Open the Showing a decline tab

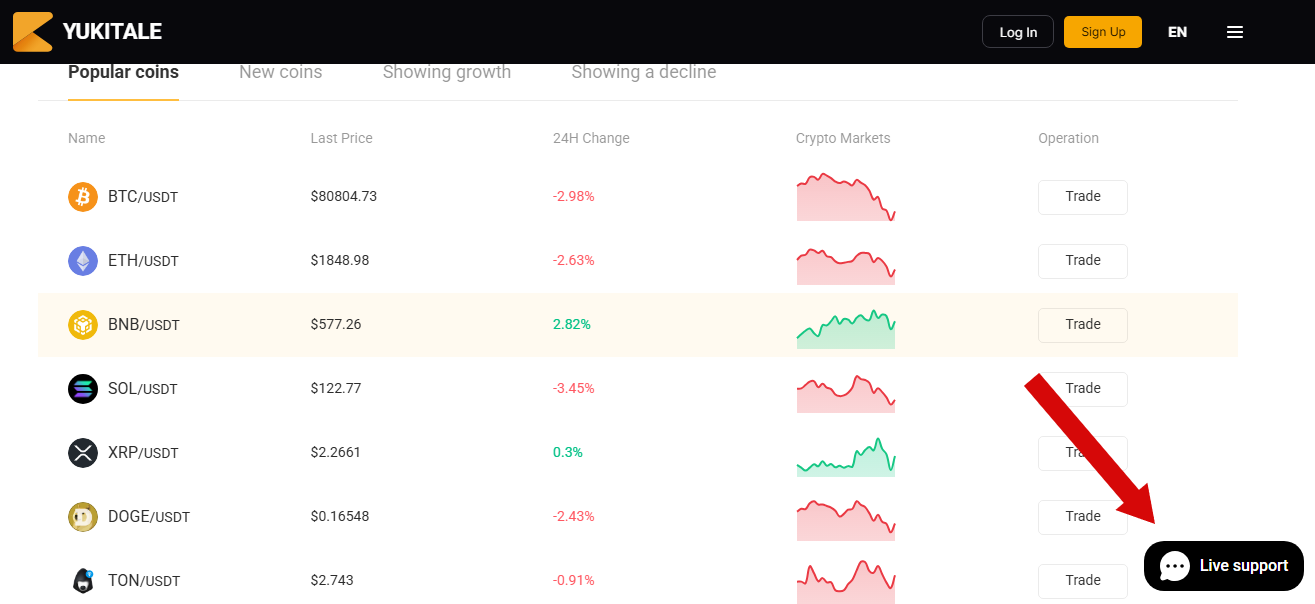643,72
